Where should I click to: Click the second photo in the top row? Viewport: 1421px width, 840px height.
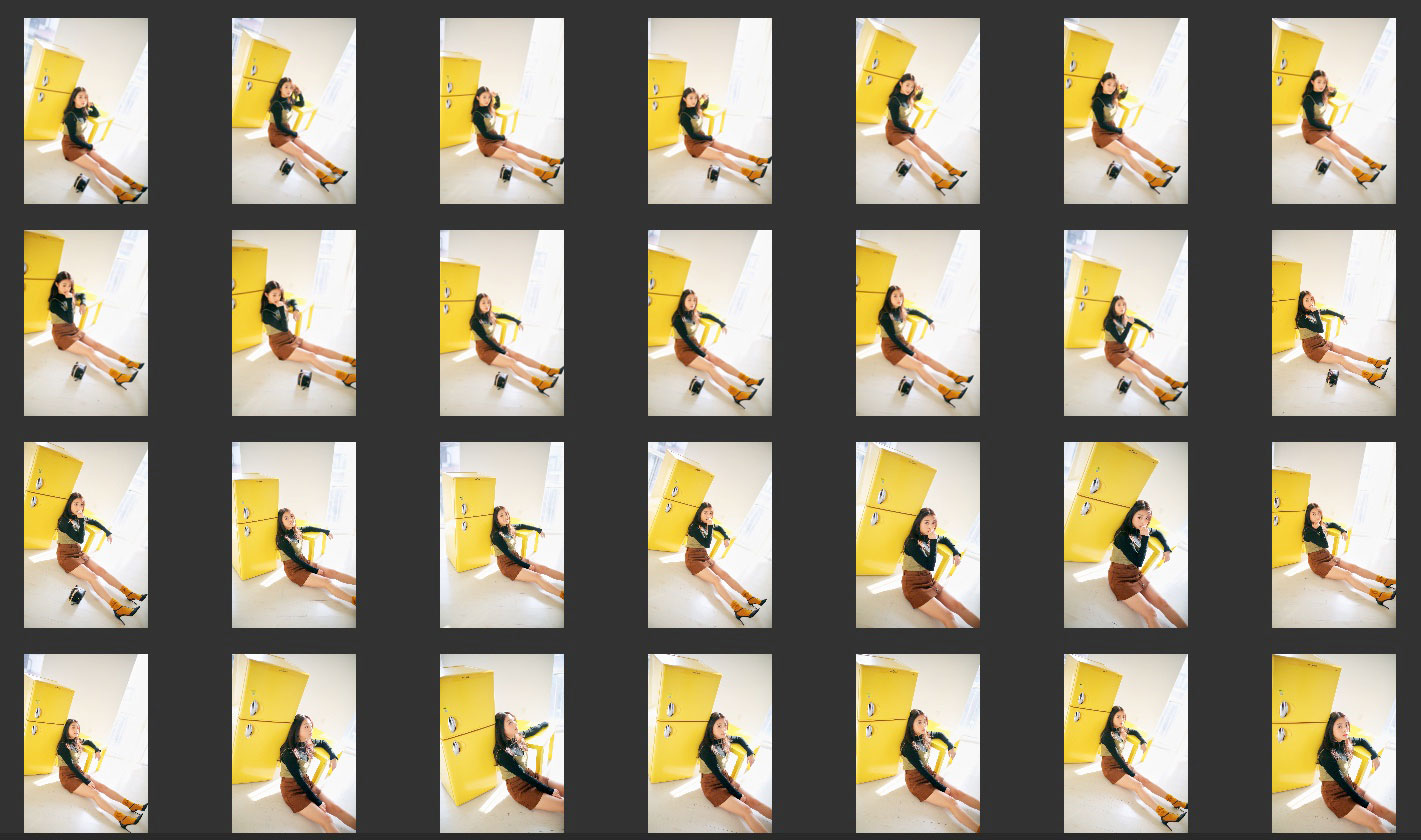pos(294,111)
